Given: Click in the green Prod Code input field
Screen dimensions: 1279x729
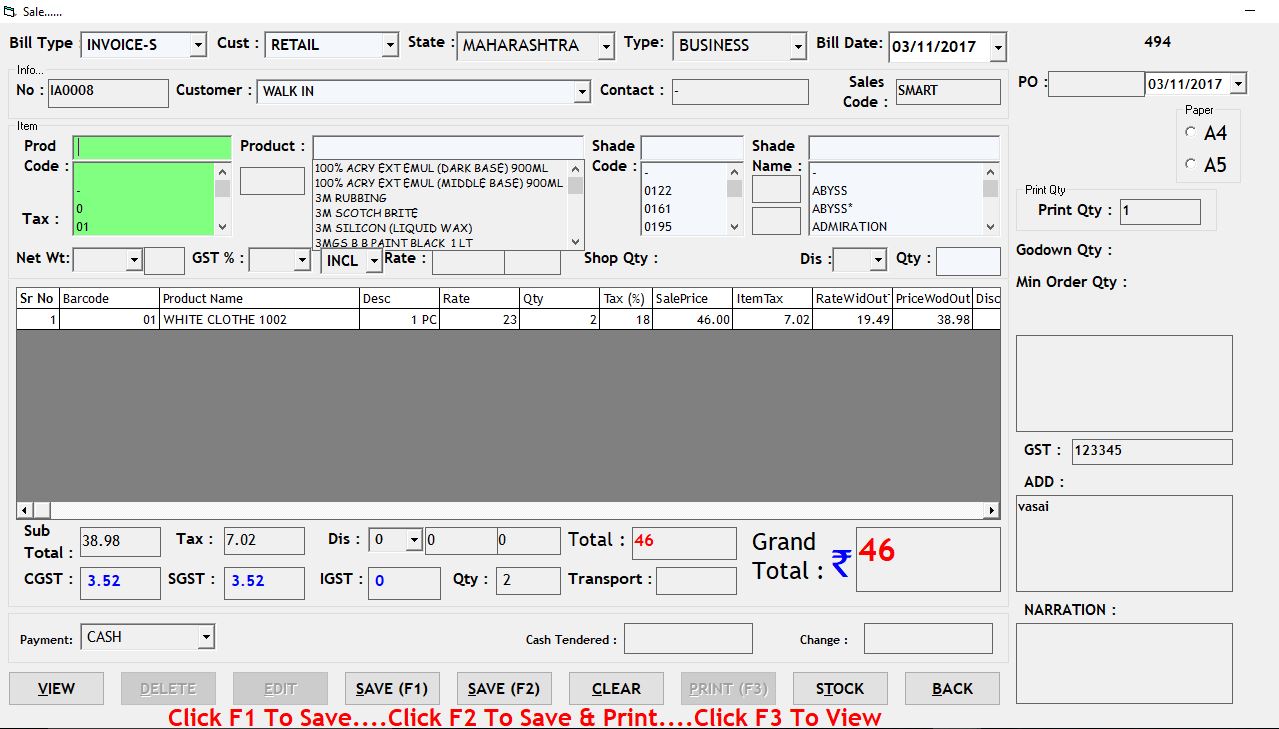Looking at the screenshot, I should click(x=152, y=147).
